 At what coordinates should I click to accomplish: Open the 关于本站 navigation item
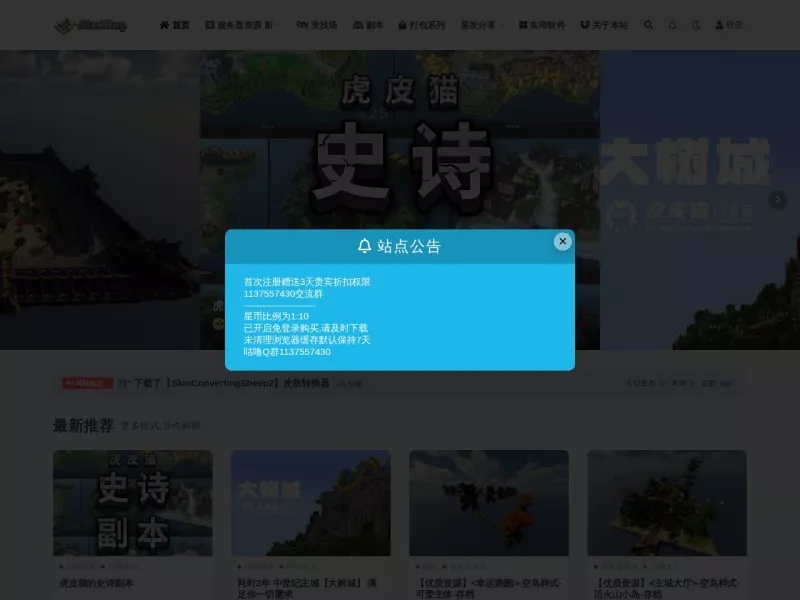pyautogui.click(x=604, y=25)
